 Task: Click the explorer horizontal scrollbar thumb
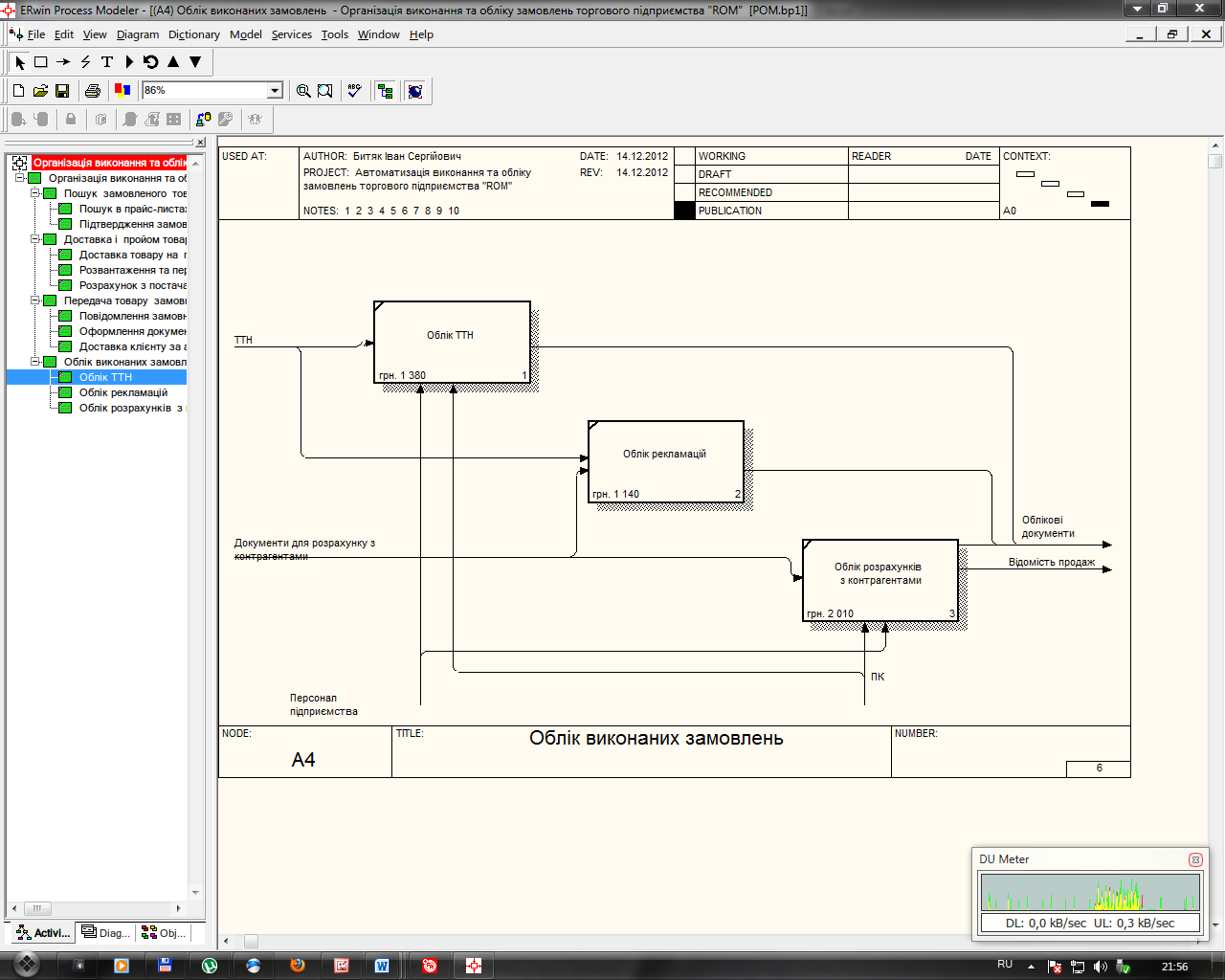[36, 908]
